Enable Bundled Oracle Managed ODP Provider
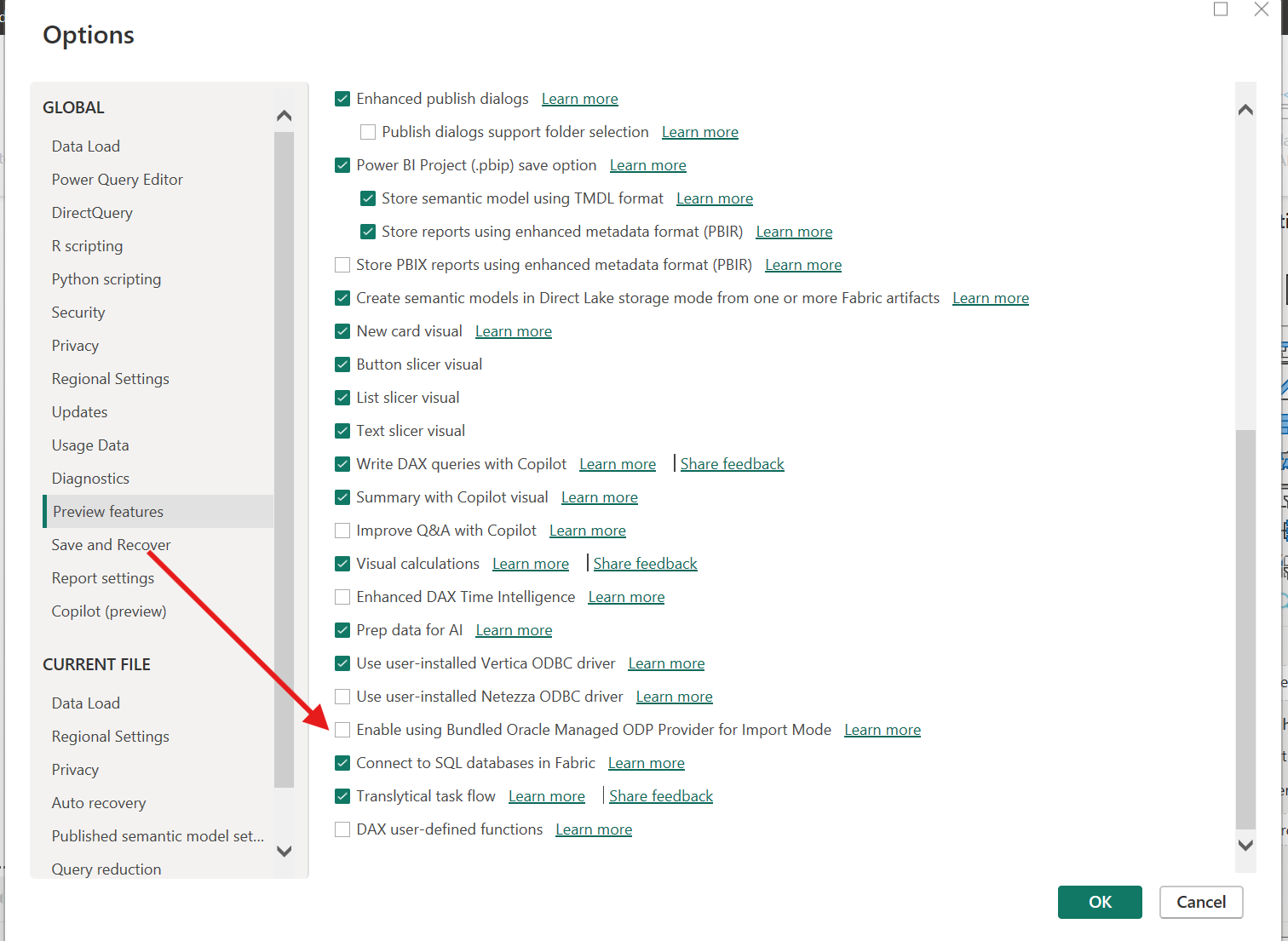Image resolution: width=1288 pixels, height=941 pixels. point(342,729)
